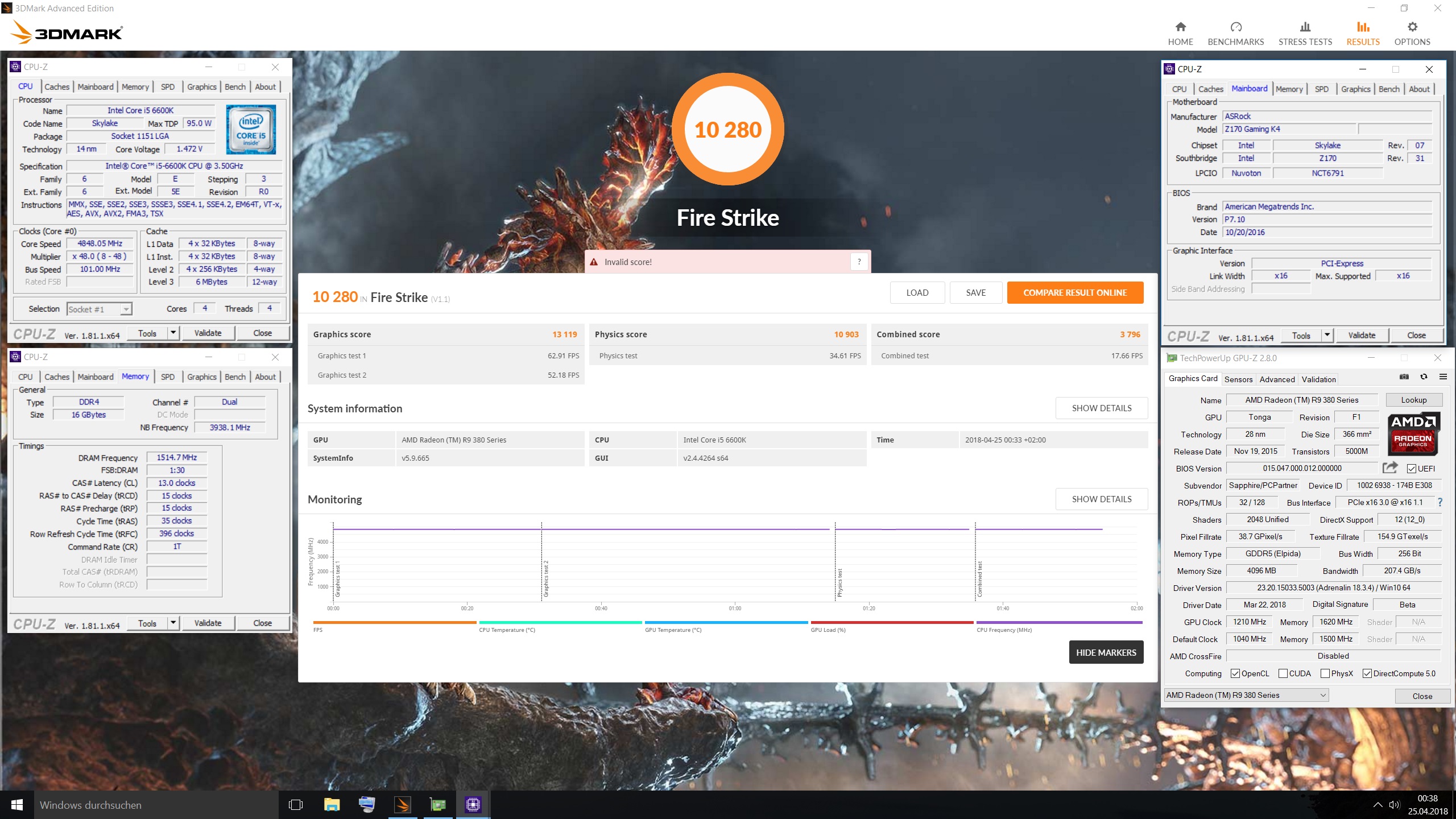Click the GPU-Z BIOS share/export icon
Viewport: 1456px width, 819px height.
tap(1390, 468)
